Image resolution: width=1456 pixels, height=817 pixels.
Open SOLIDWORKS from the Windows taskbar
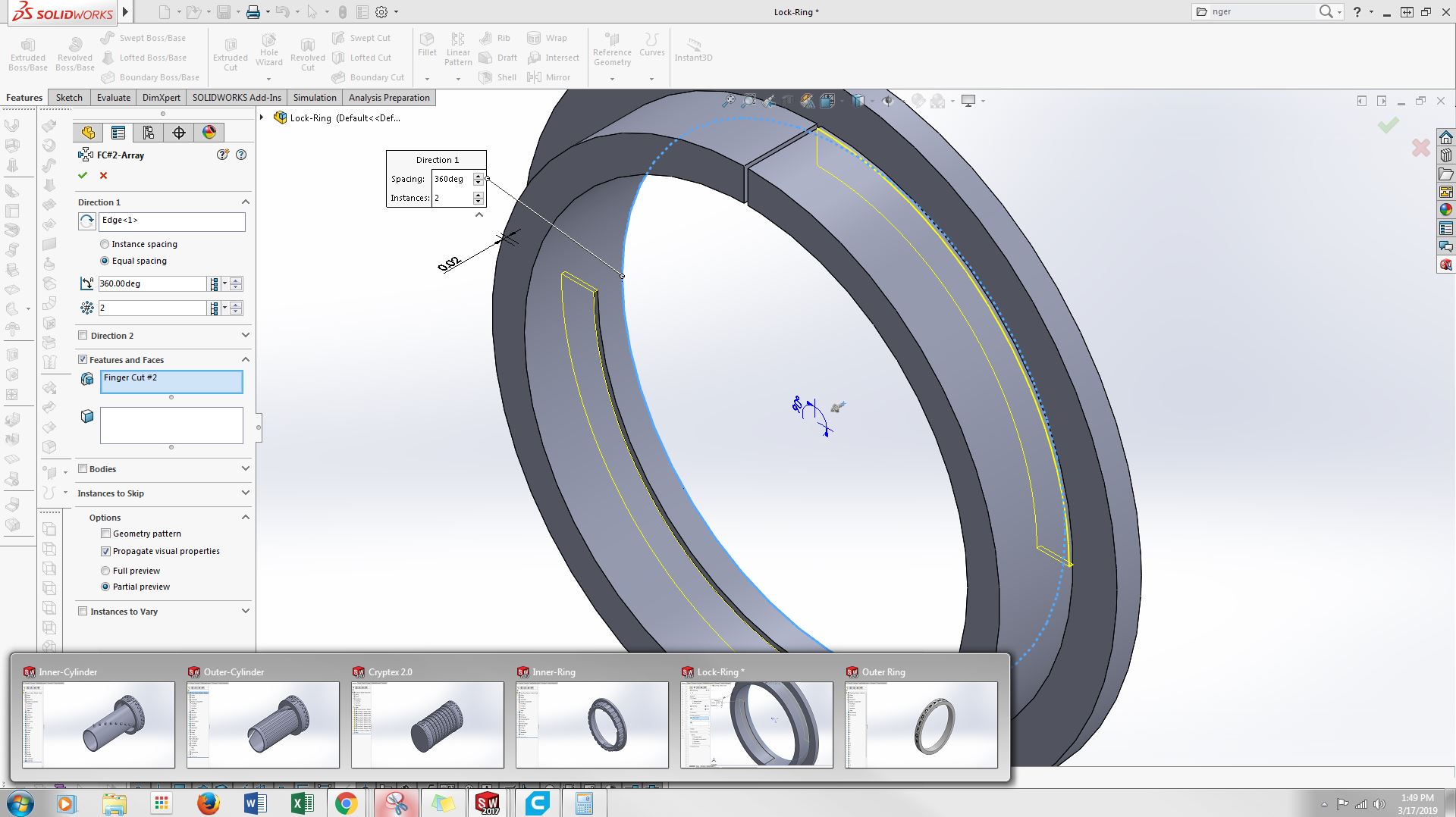point(488,803)
